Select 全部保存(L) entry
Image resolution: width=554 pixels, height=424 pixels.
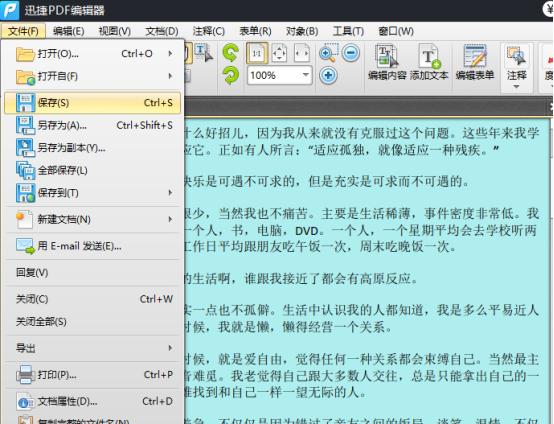coord(93,171)
